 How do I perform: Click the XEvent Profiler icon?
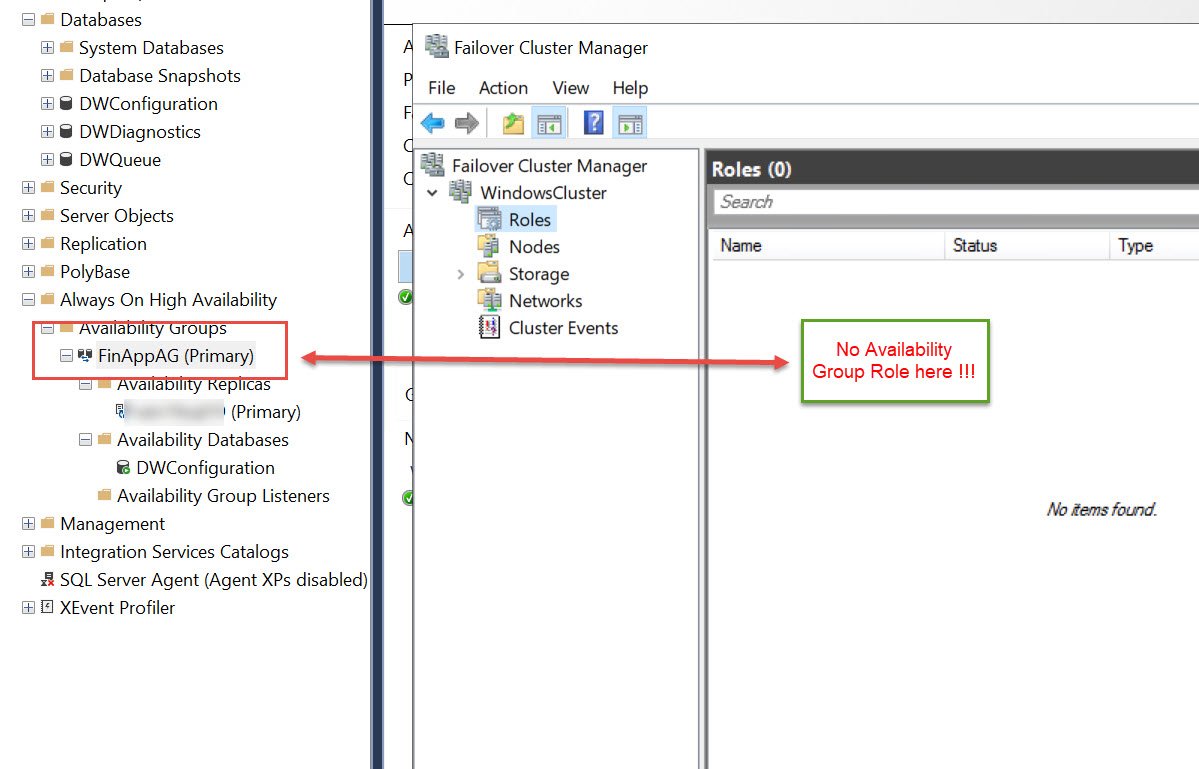point(47,607)
